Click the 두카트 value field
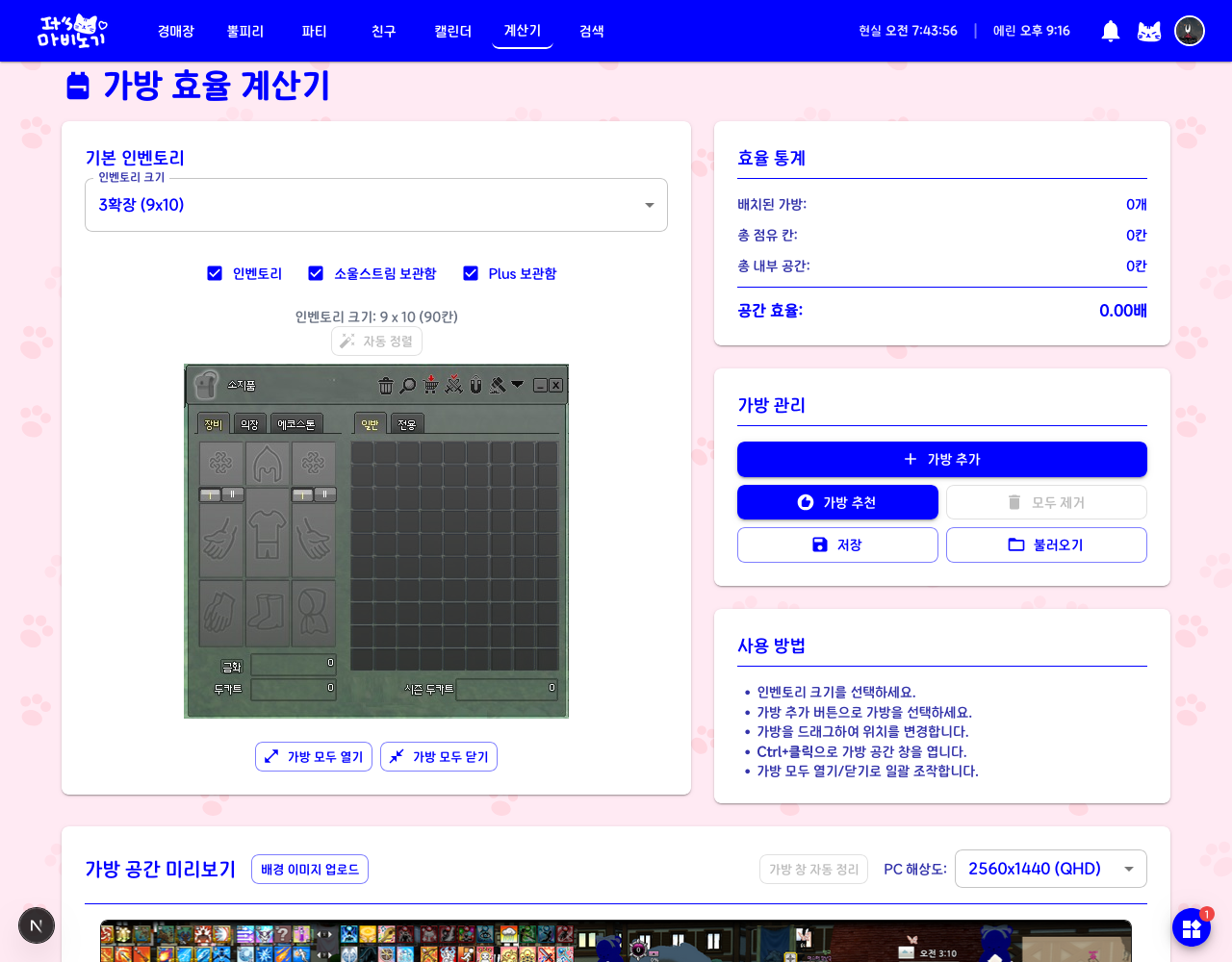Image resolution: width=1232 pixels, height=962 pixels. point(294,689)
